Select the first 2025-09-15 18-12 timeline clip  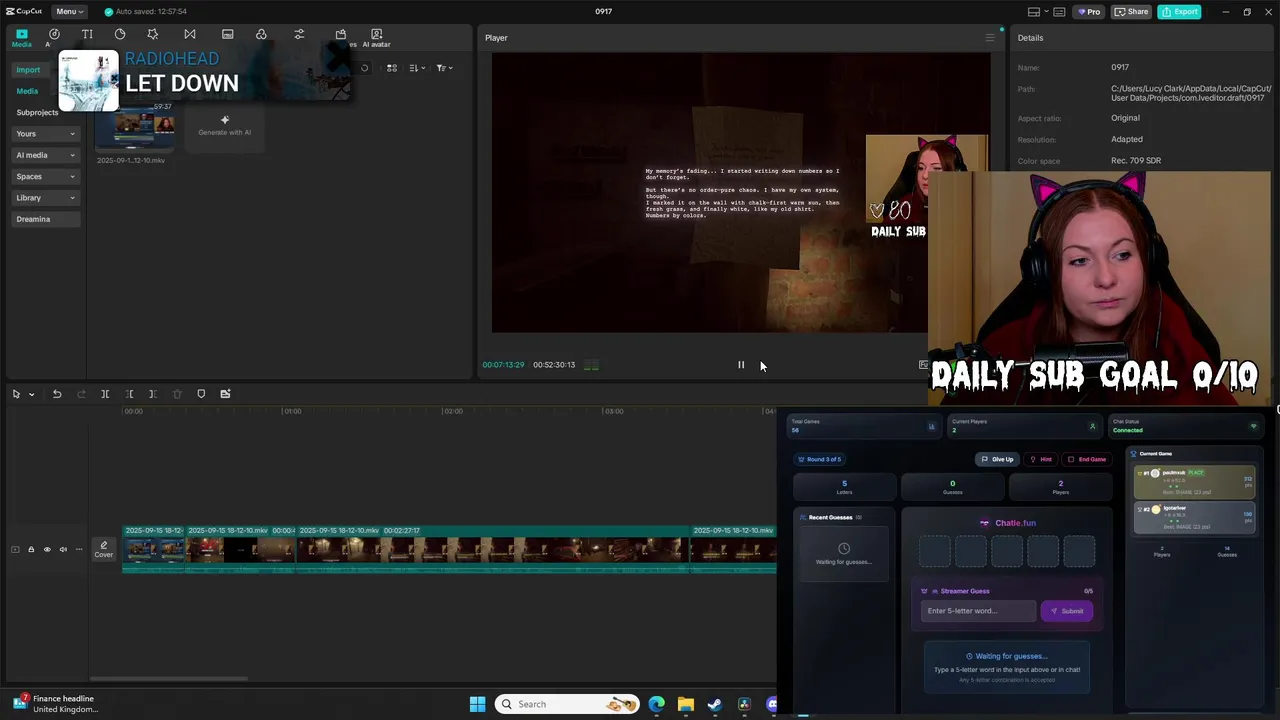click(x=153, y=549)
